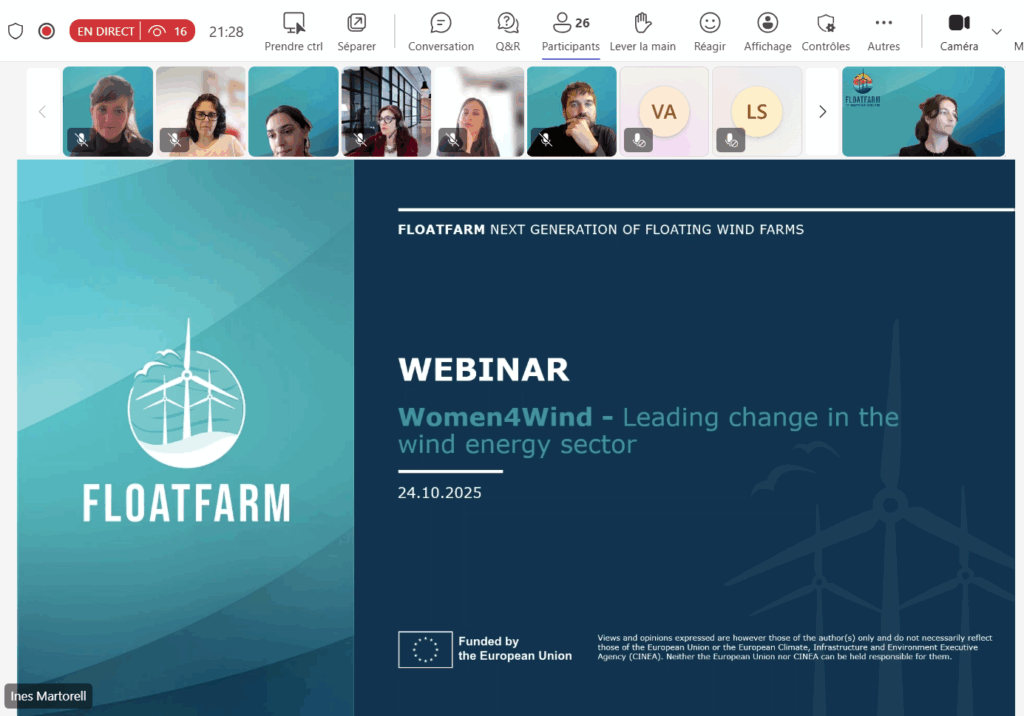The image size is (1024, 716).
Task: Click the EN DIRECT live badge
Action: click(105, 31)
